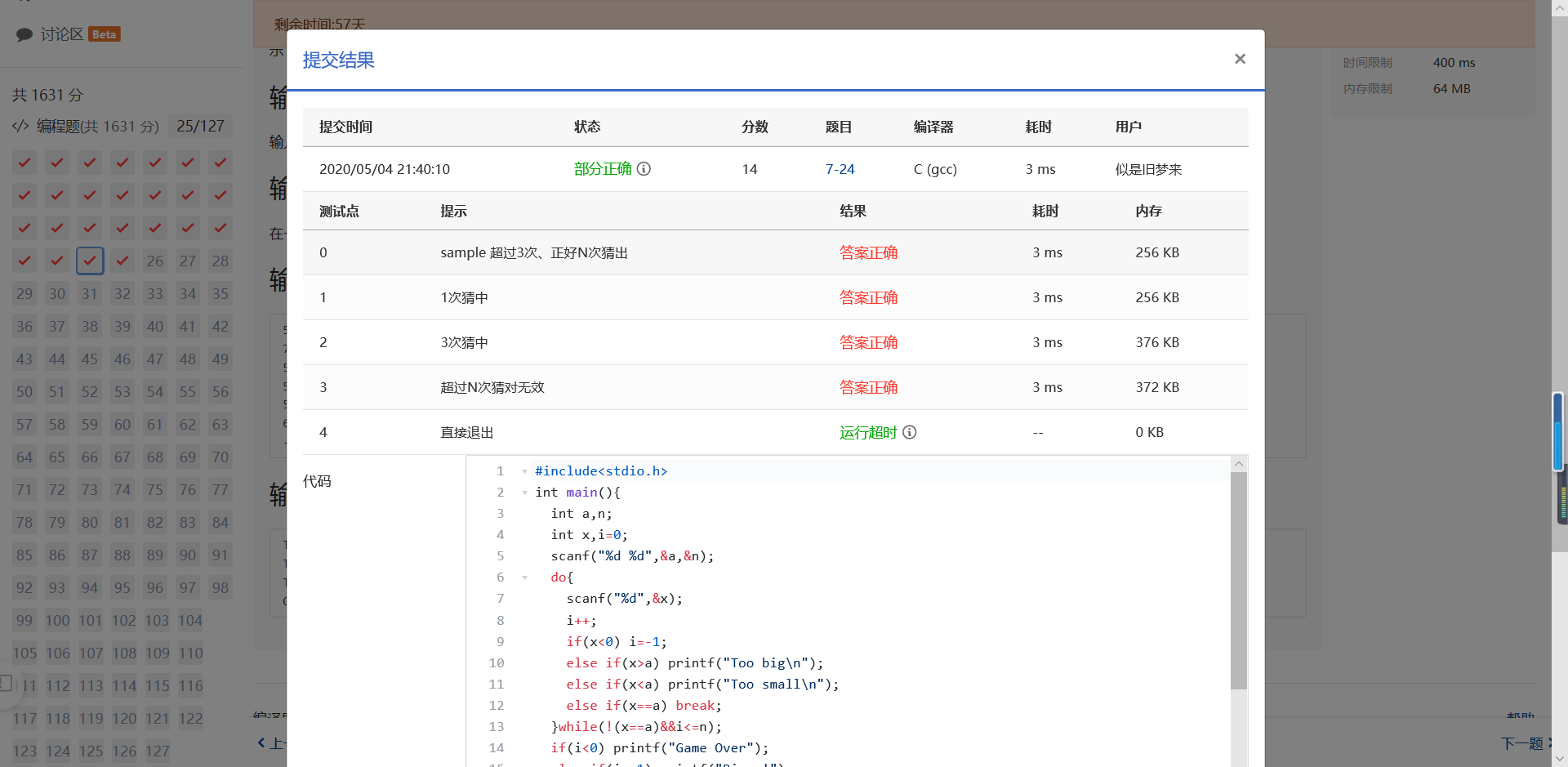Open problem 60 in the sidebar
Image resolution: width=1568 pixels, height=767 pixels.
pyautogui.click(x=122, y=424)
